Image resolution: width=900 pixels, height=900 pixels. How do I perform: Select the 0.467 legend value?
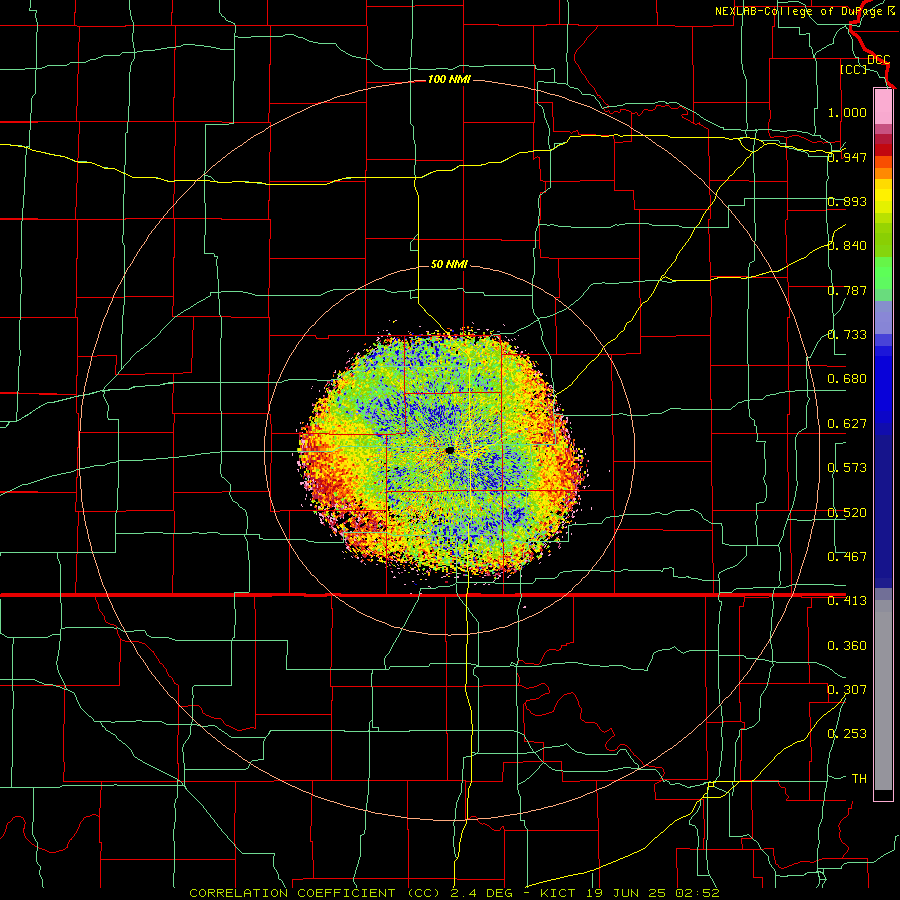pos(847,557)
